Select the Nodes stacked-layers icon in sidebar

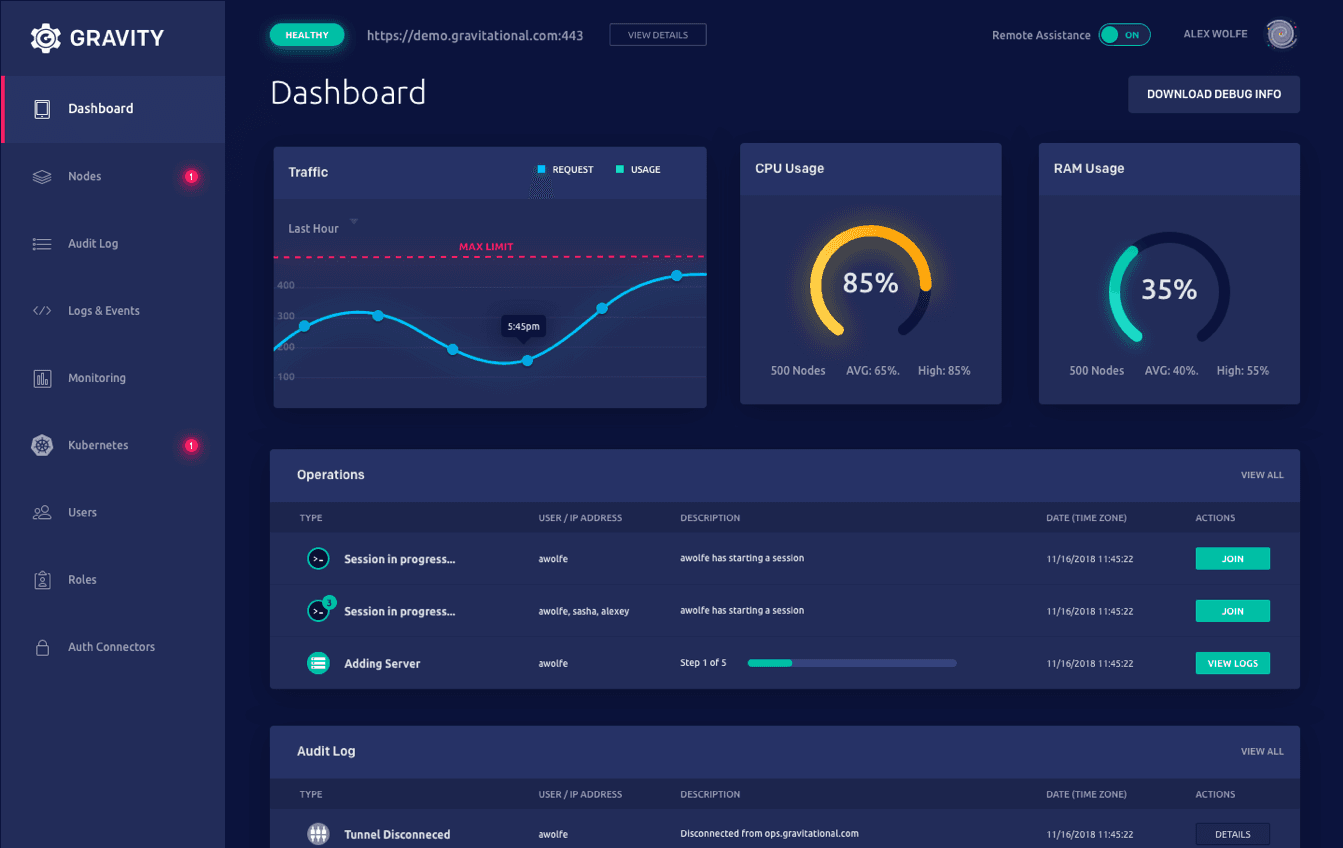41,176
